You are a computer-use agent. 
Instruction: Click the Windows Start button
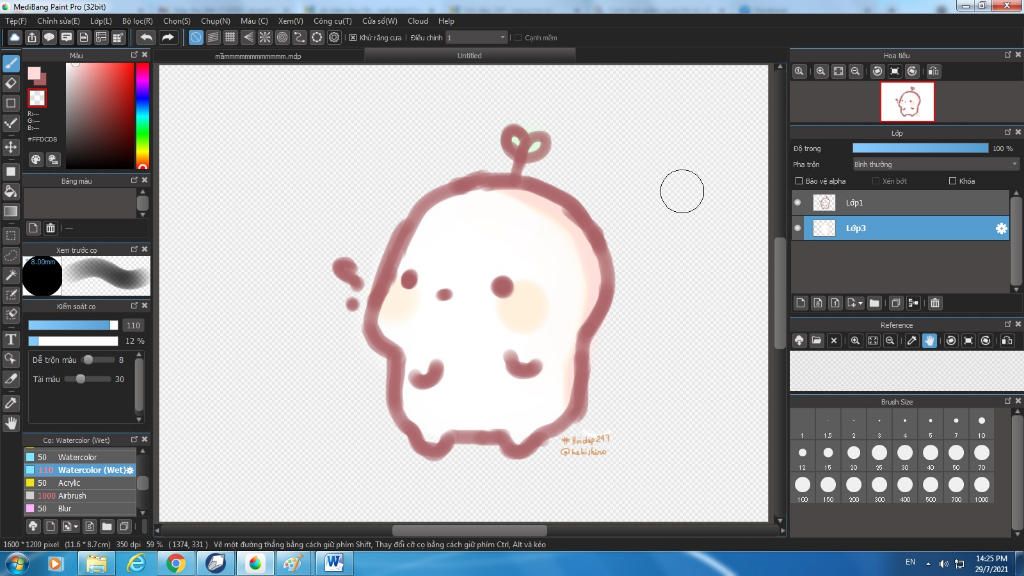pos(16,563)
